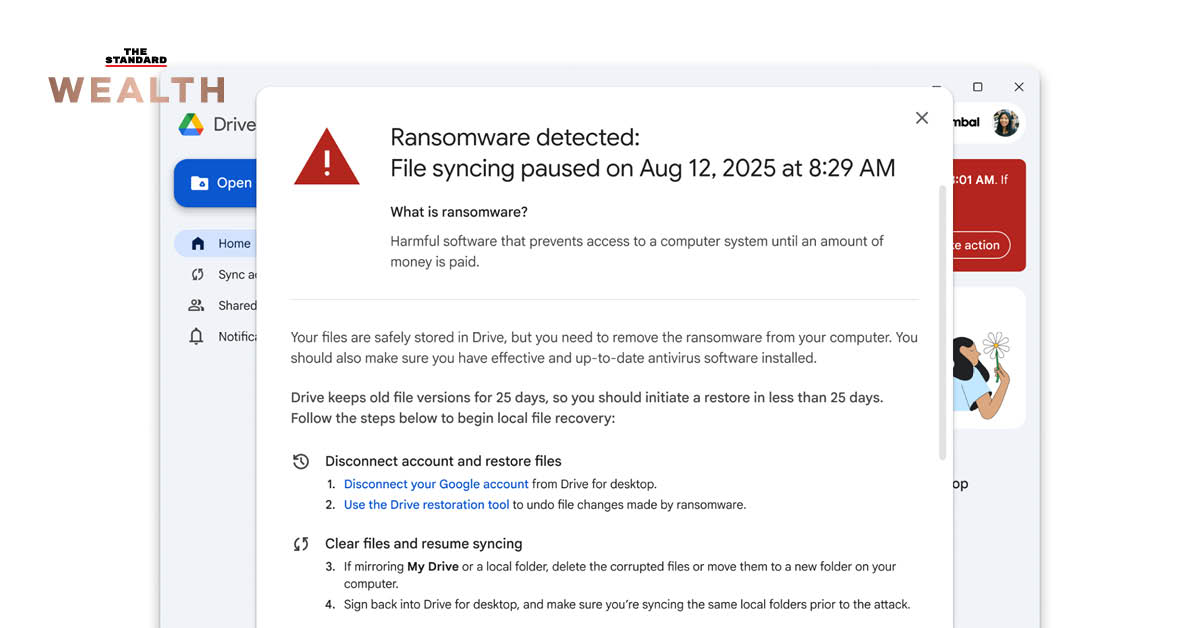This screenshot has height=628, width=1200.
Task: Open the Sync activity sidebar icon
Action: click(x=198, y=275)
